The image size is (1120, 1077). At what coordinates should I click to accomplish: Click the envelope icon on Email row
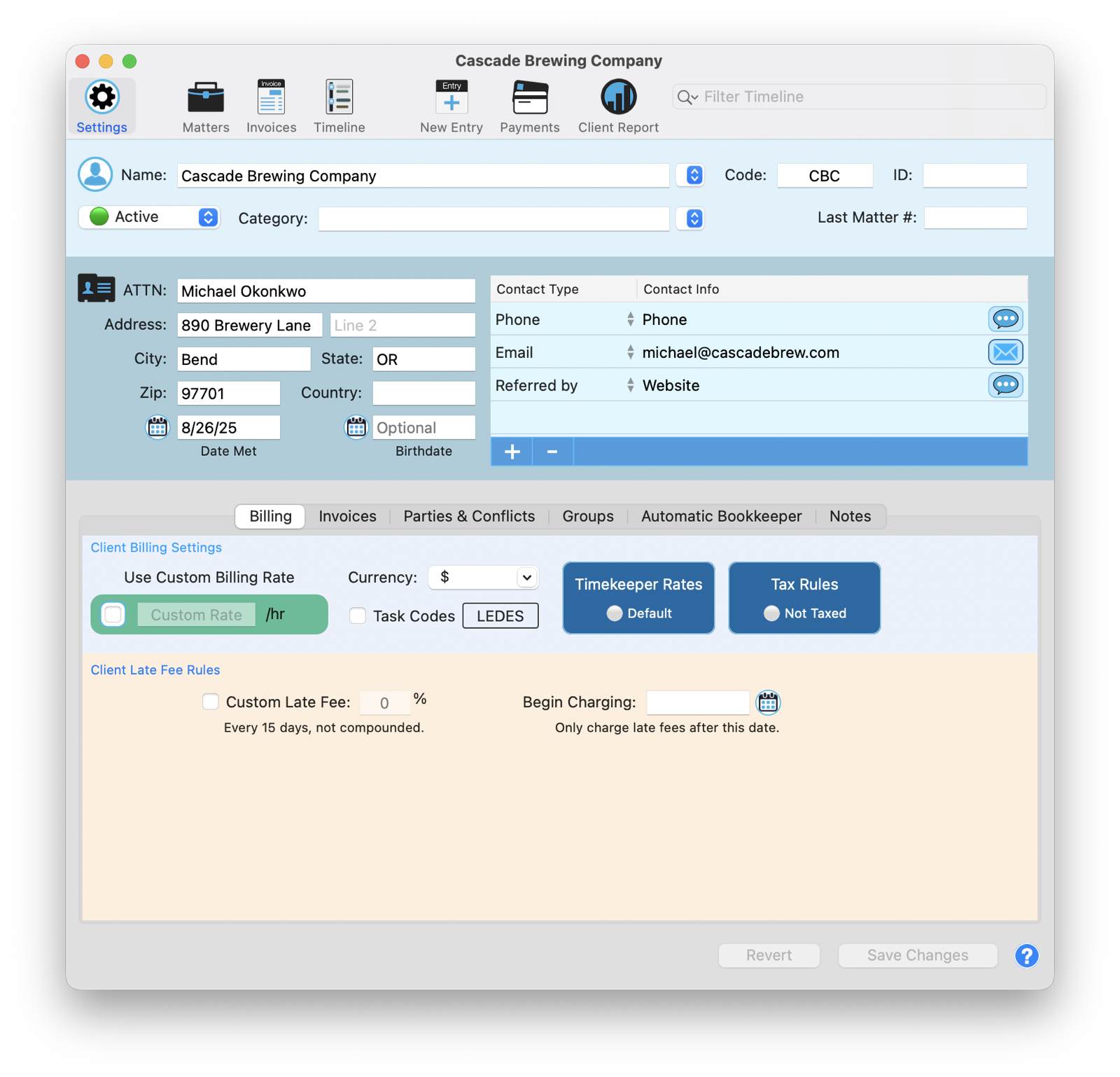[1005, 352]
